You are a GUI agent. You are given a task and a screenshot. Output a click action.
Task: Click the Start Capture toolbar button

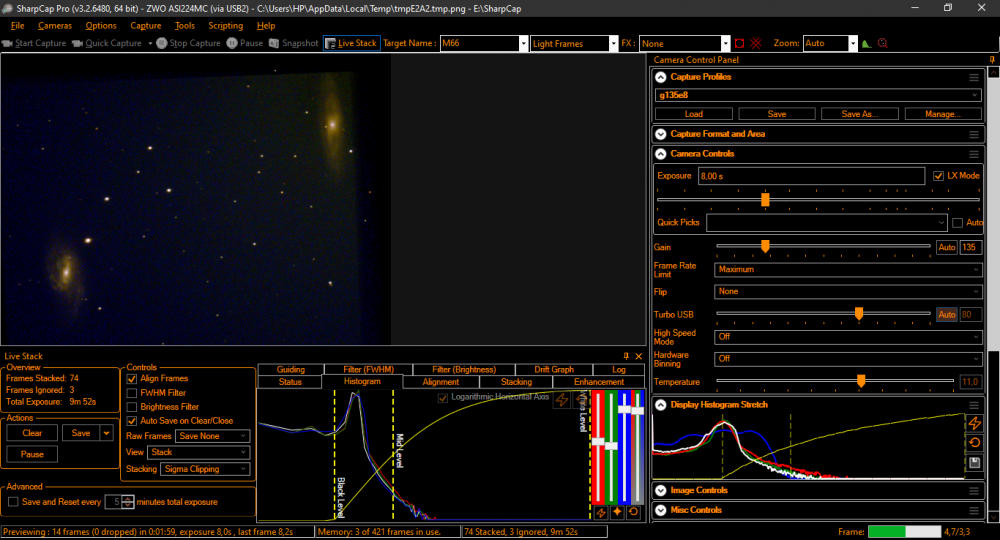click(x=34, y=43)
